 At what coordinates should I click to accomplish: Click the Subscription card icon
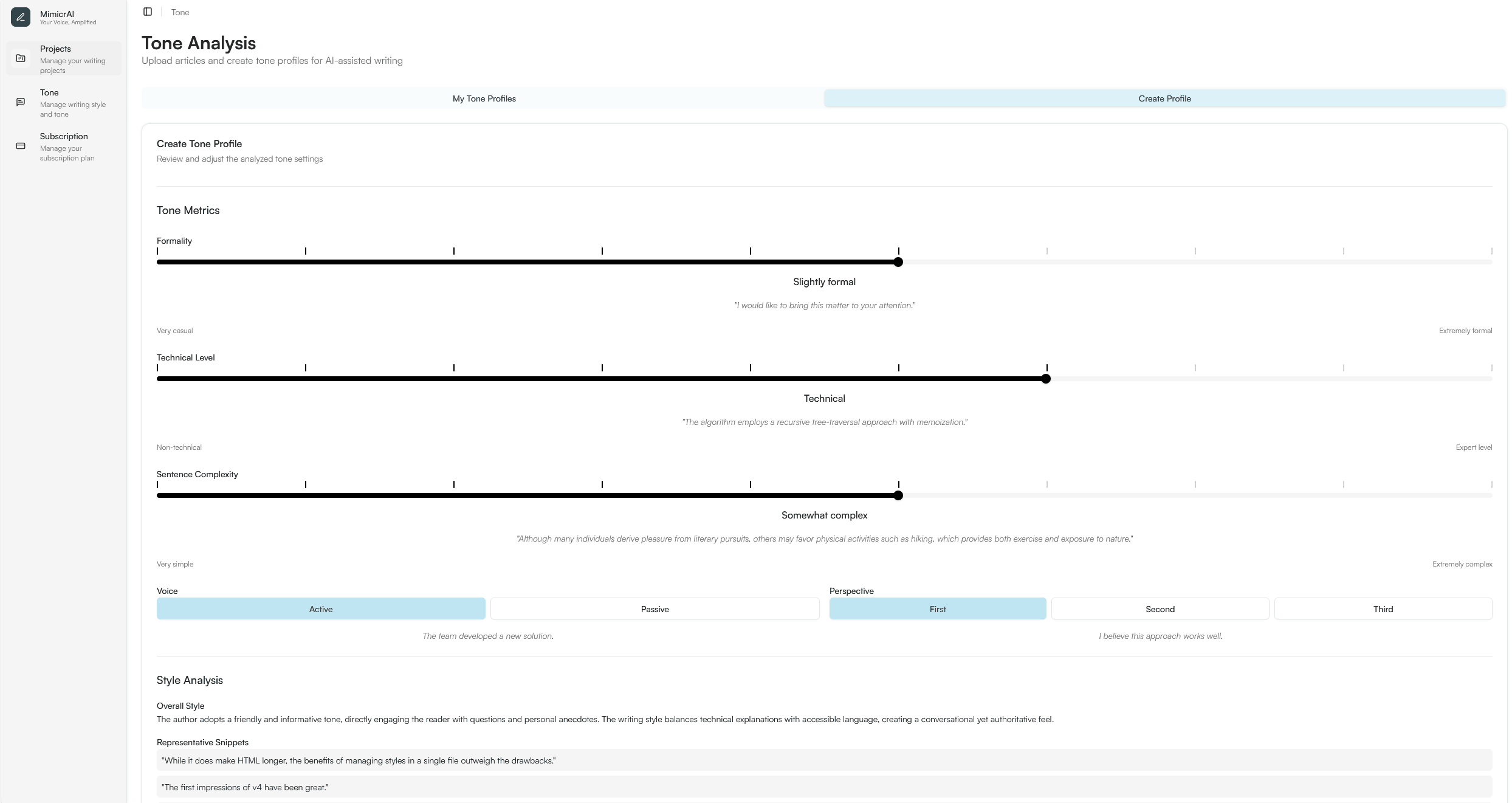coord(21,146)
